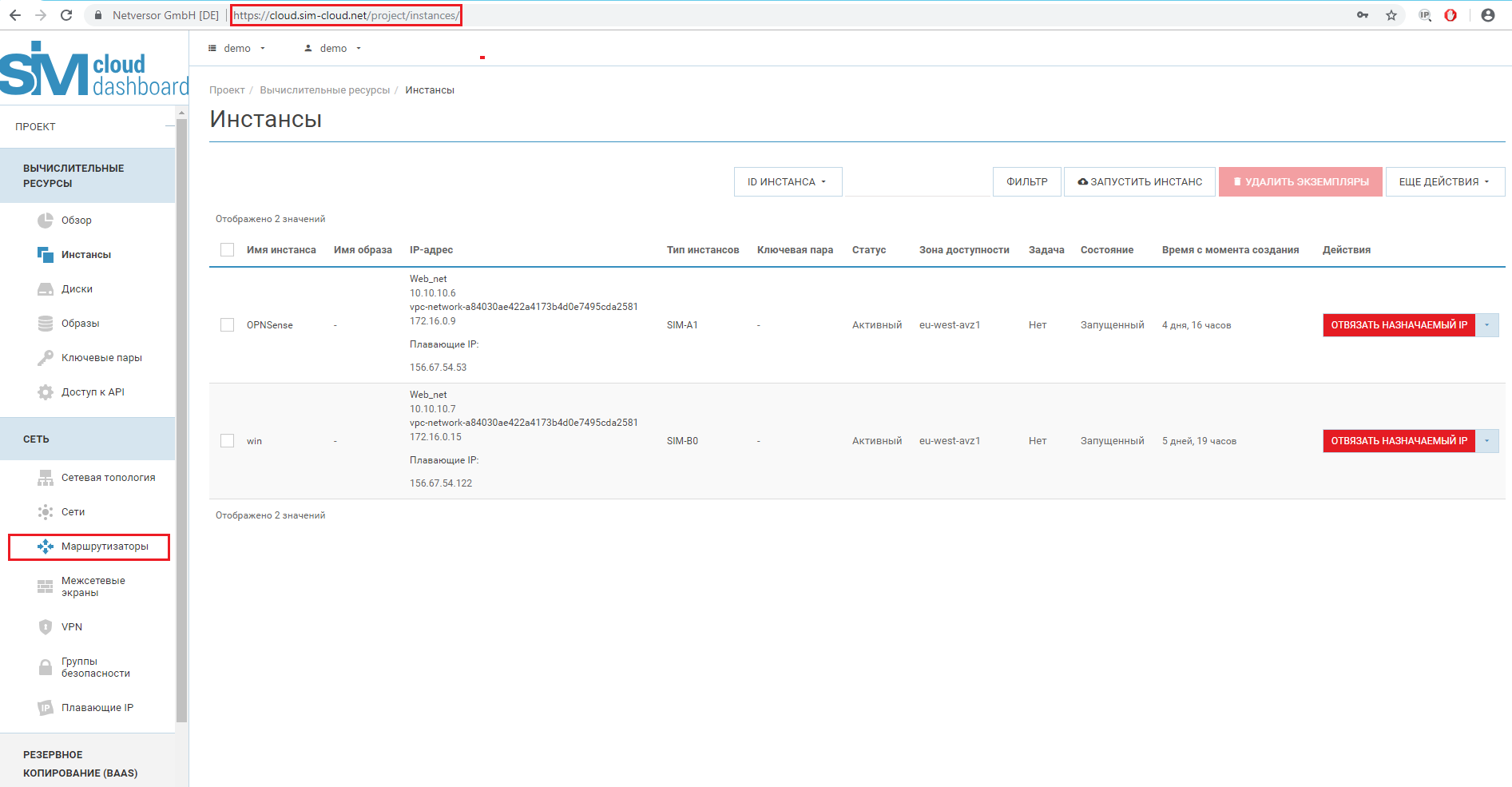Expand the ID ИНСТАНСА filter dropdown
Image resolution: width=1512 pixels, height=787 pixels.
(787, 182)
